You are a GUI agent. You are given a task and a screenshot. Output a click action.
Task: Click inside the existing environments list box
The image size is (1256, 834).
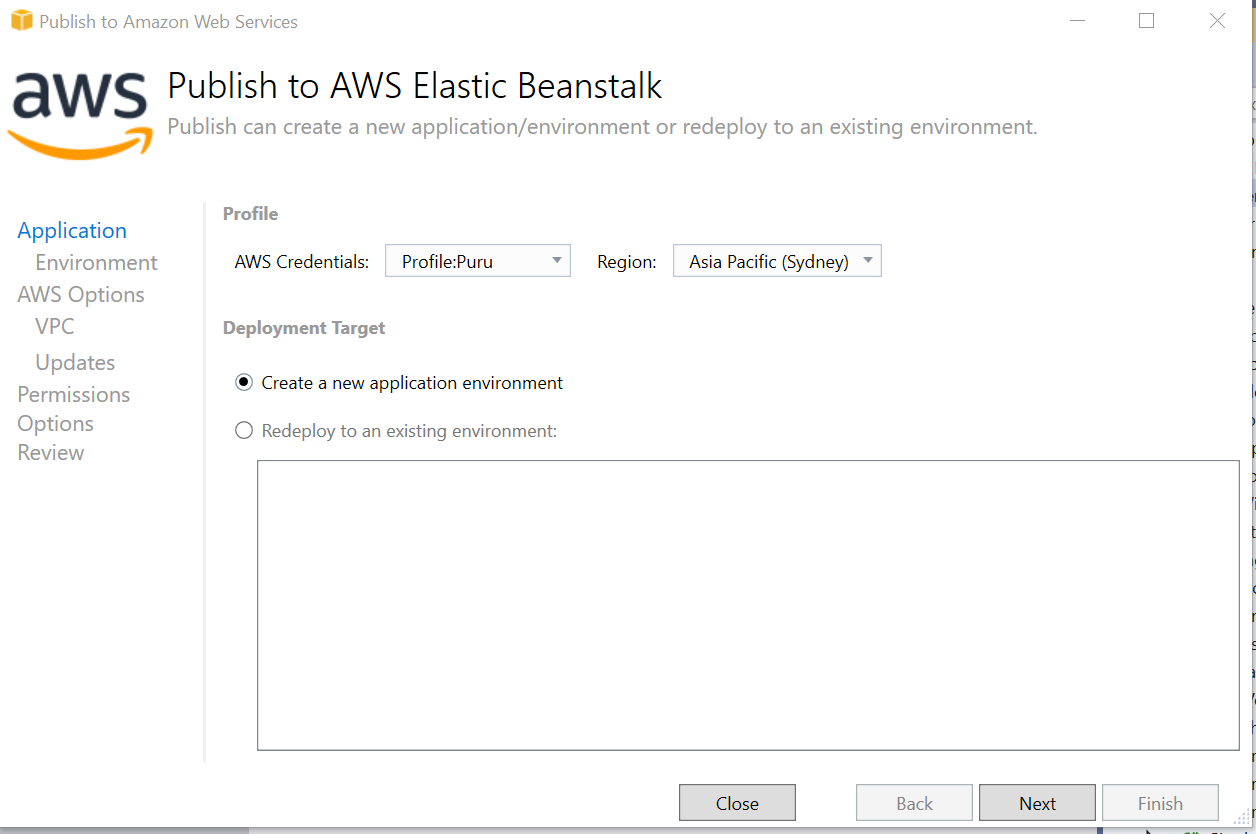[x=748, y=605]
